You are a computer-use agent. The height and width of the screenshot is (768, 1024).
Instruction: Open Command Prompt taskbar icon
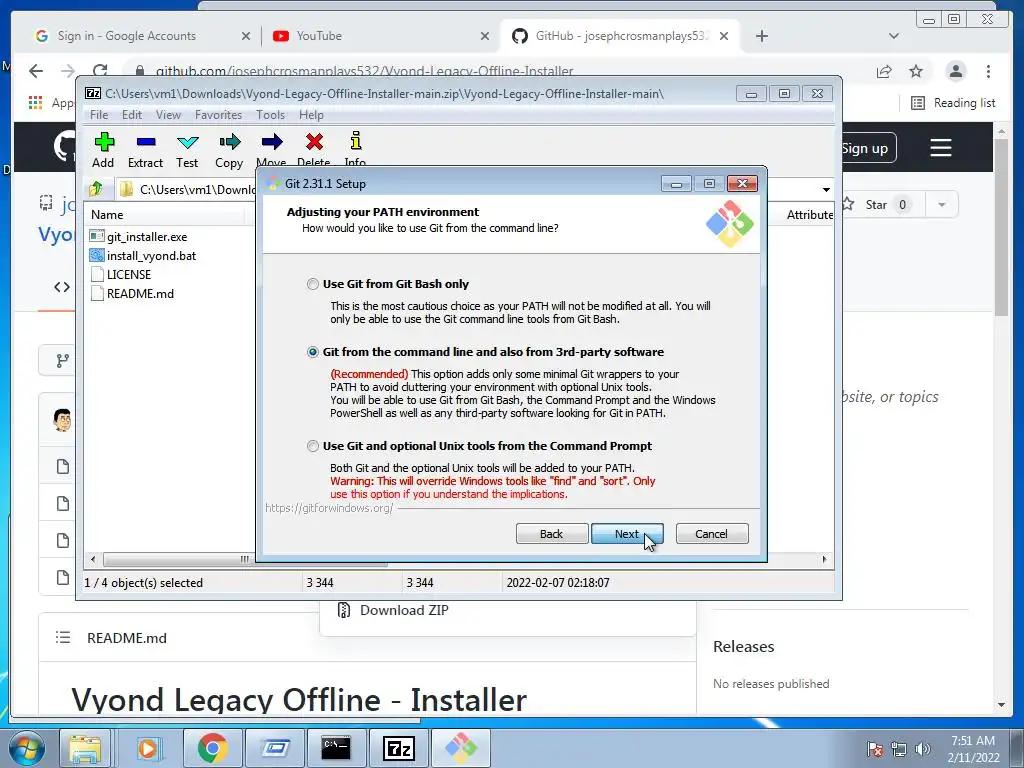point(336,748)
